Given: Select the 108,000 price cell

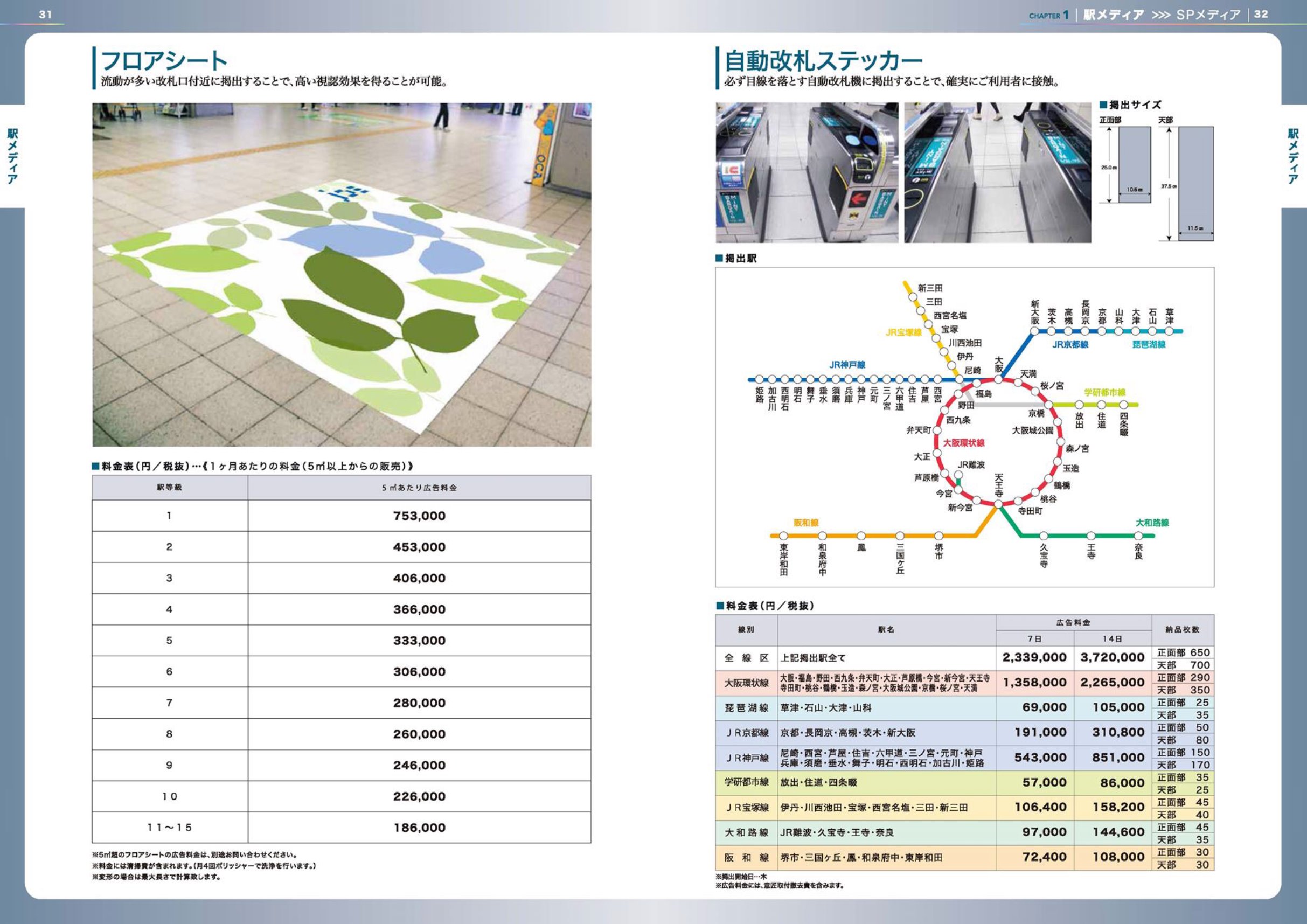Looking at the screenshot, I should [x=1113, y=857].
